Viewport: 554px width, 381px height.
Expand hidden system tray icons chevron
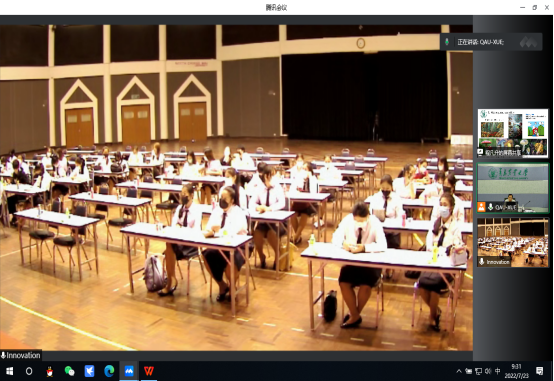pos(459,371)
